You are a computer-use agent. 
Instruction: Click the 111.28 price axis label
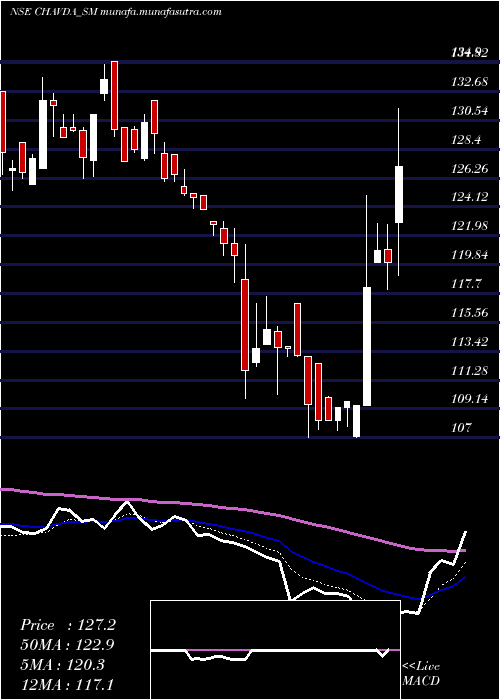click(x=469, y=371)
